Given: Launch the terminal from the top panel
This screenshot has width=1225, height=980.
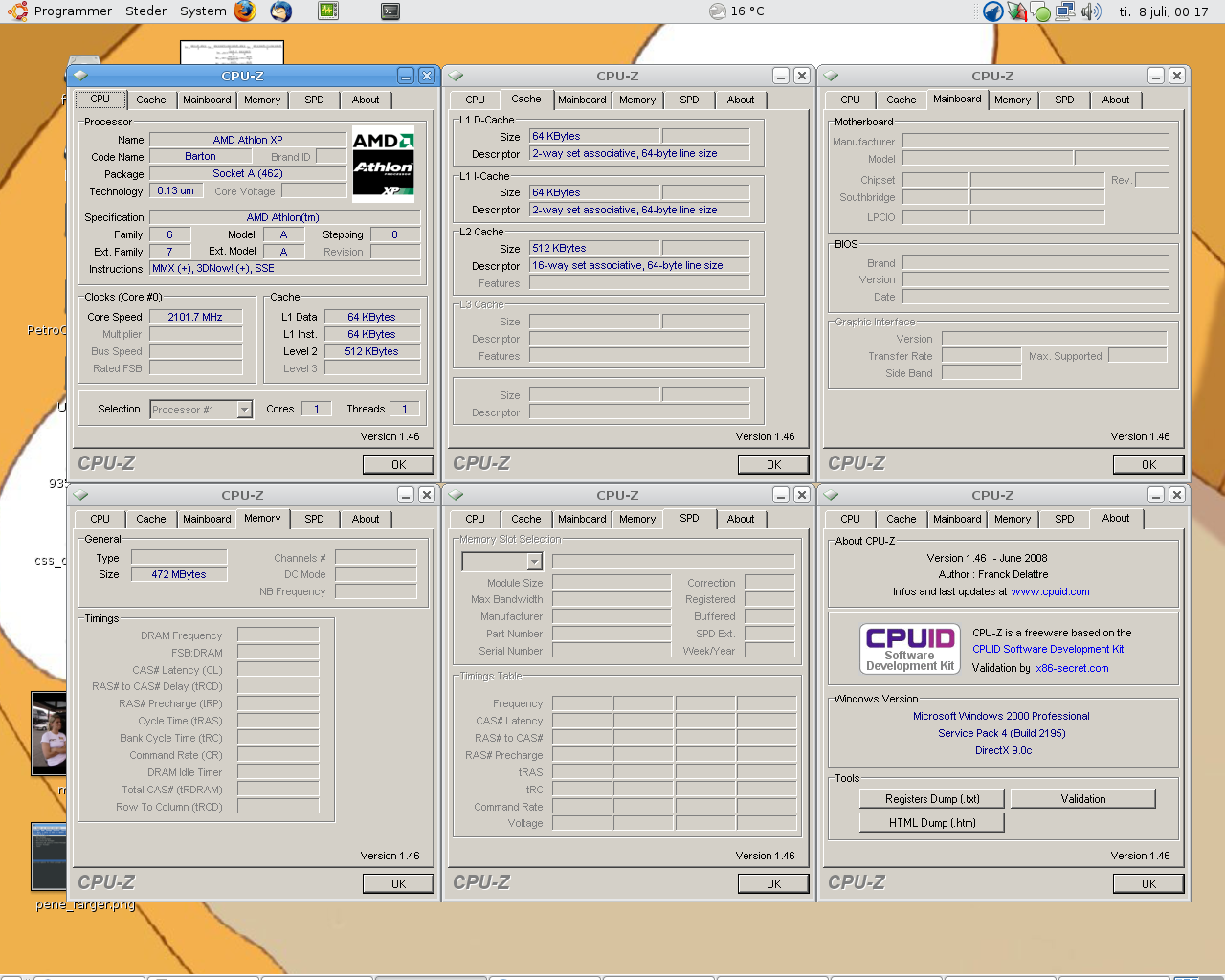Looking at the screenshot, I should pos(390,11).
